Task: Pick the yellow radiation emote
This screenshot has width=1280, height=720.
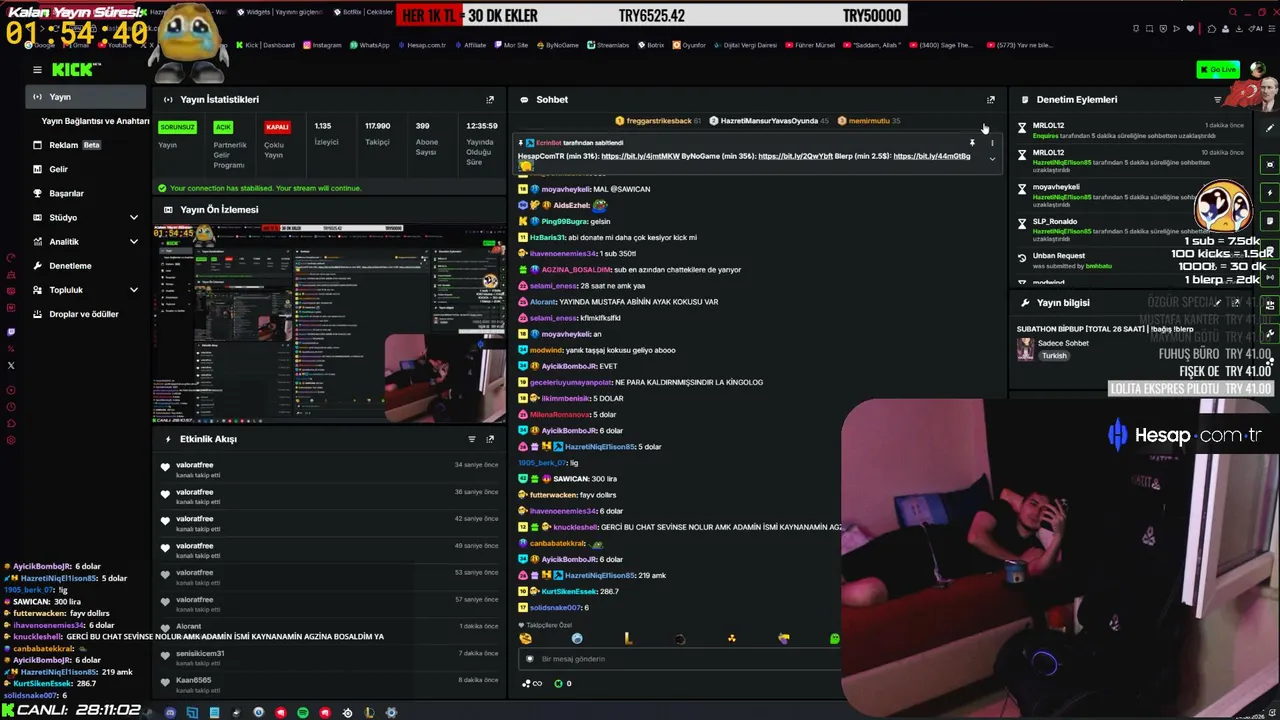Action: [x=732, y=638]
